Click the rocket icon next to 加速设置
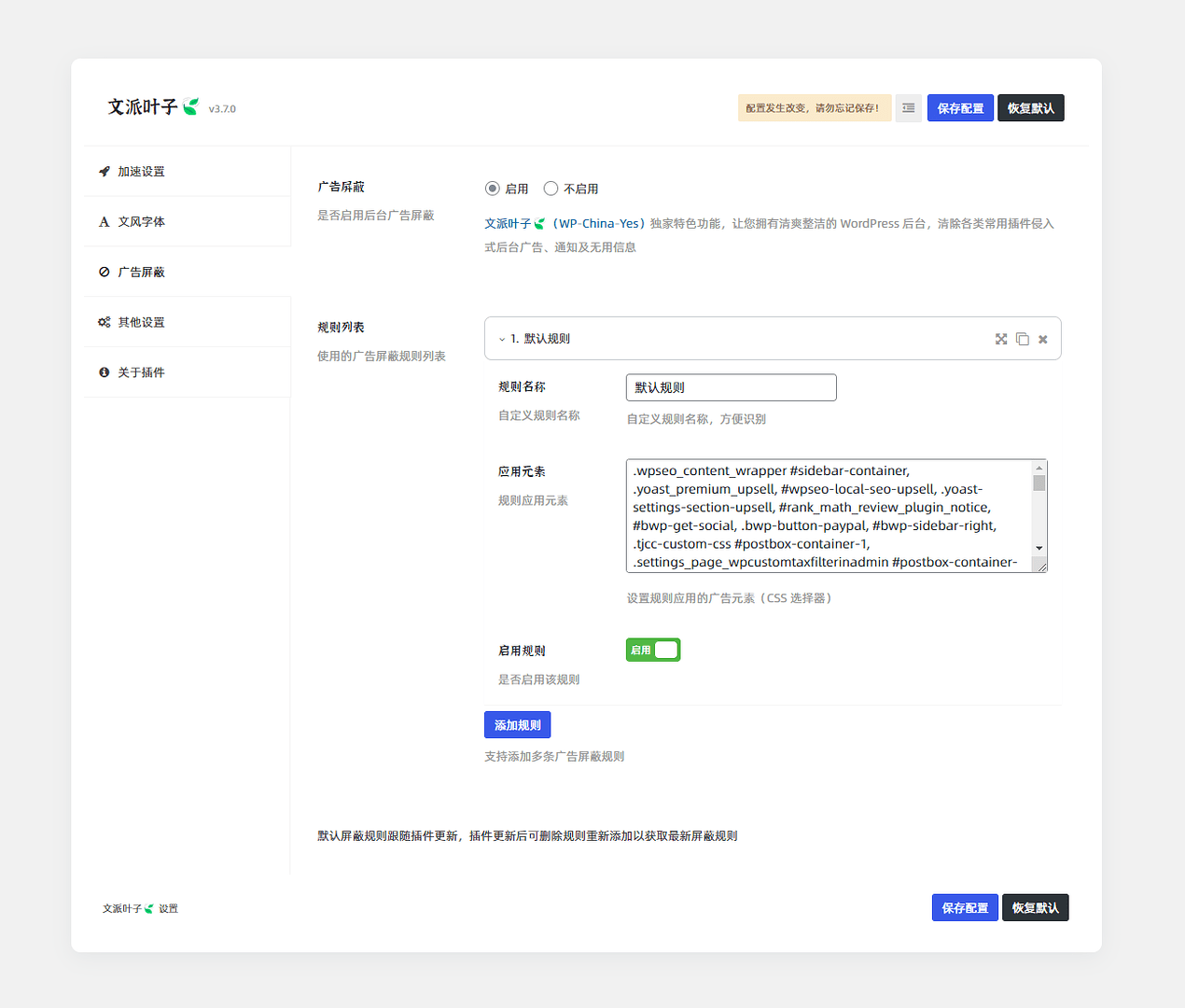Screen dimensions: 1185x1008 pos(105,172)
